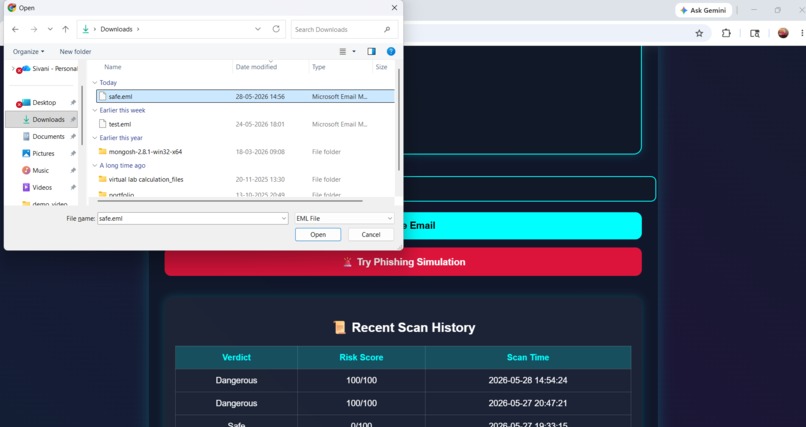The image size is (806, 427).
Task: Open the File name dropdown arrow
Action: click(284, 218)
